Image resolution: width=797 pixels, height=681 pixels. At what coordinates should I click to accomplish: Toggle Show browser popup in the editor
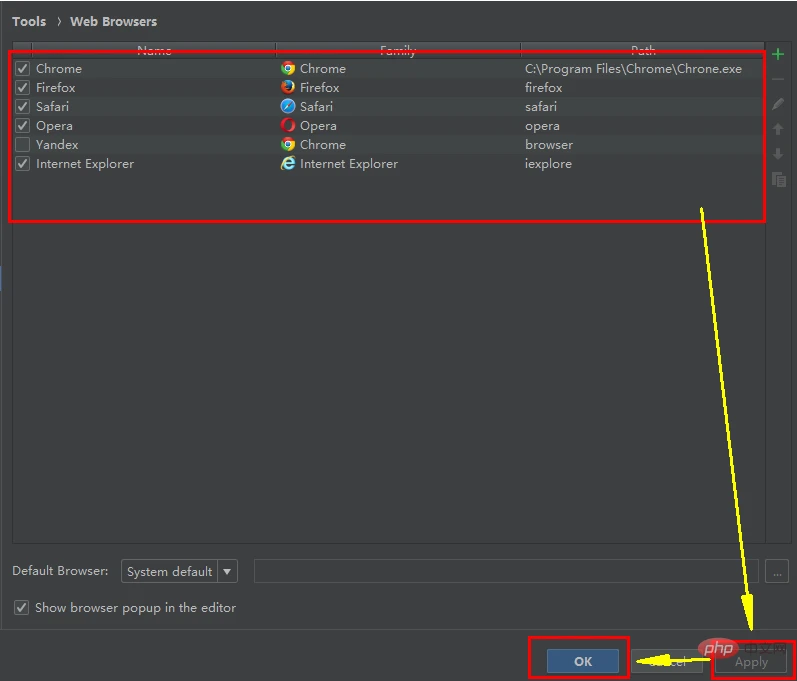[x=21, y=607]
